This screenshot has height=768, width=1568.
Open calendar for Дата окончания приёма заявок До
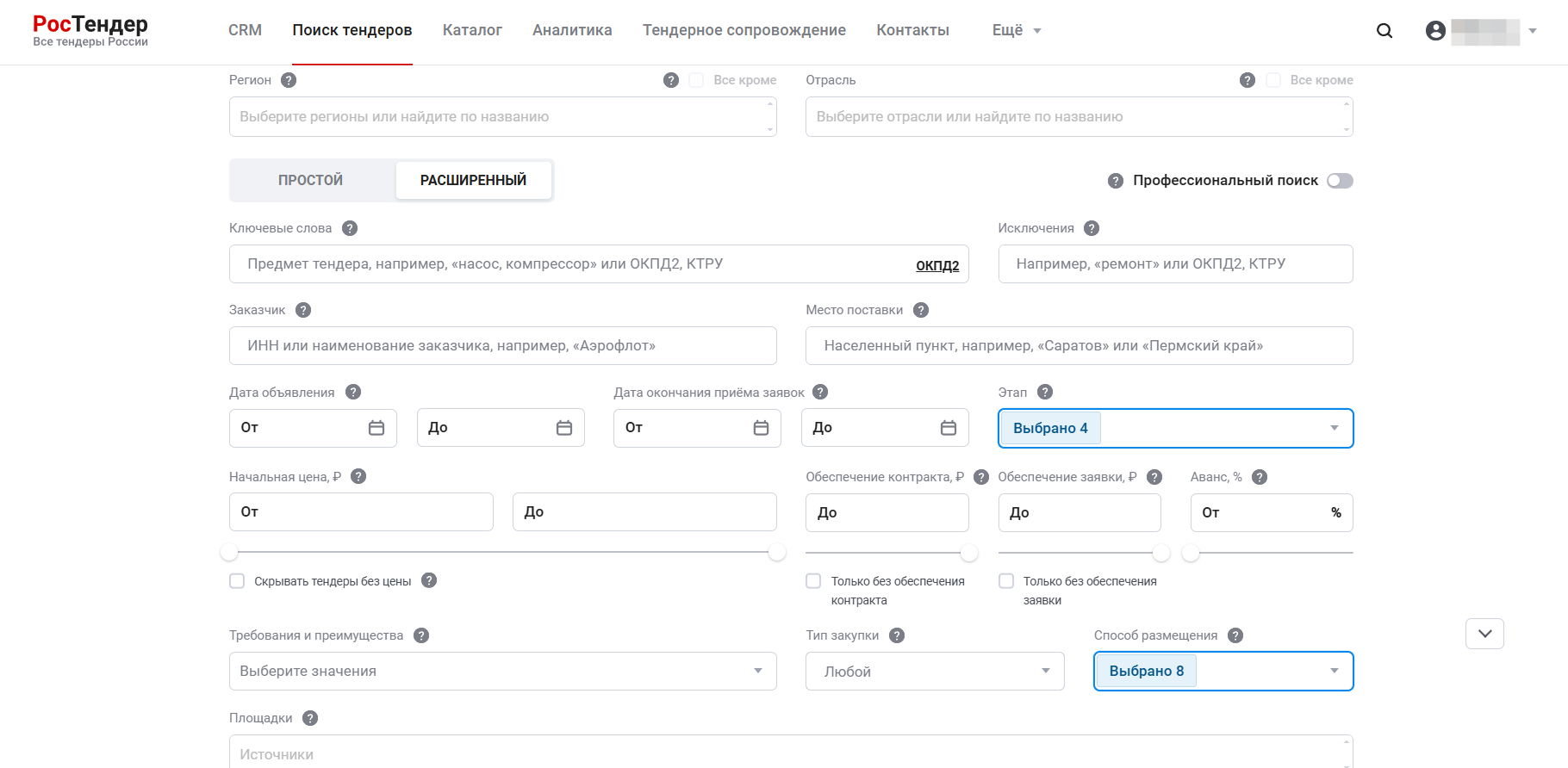(948, 428)
